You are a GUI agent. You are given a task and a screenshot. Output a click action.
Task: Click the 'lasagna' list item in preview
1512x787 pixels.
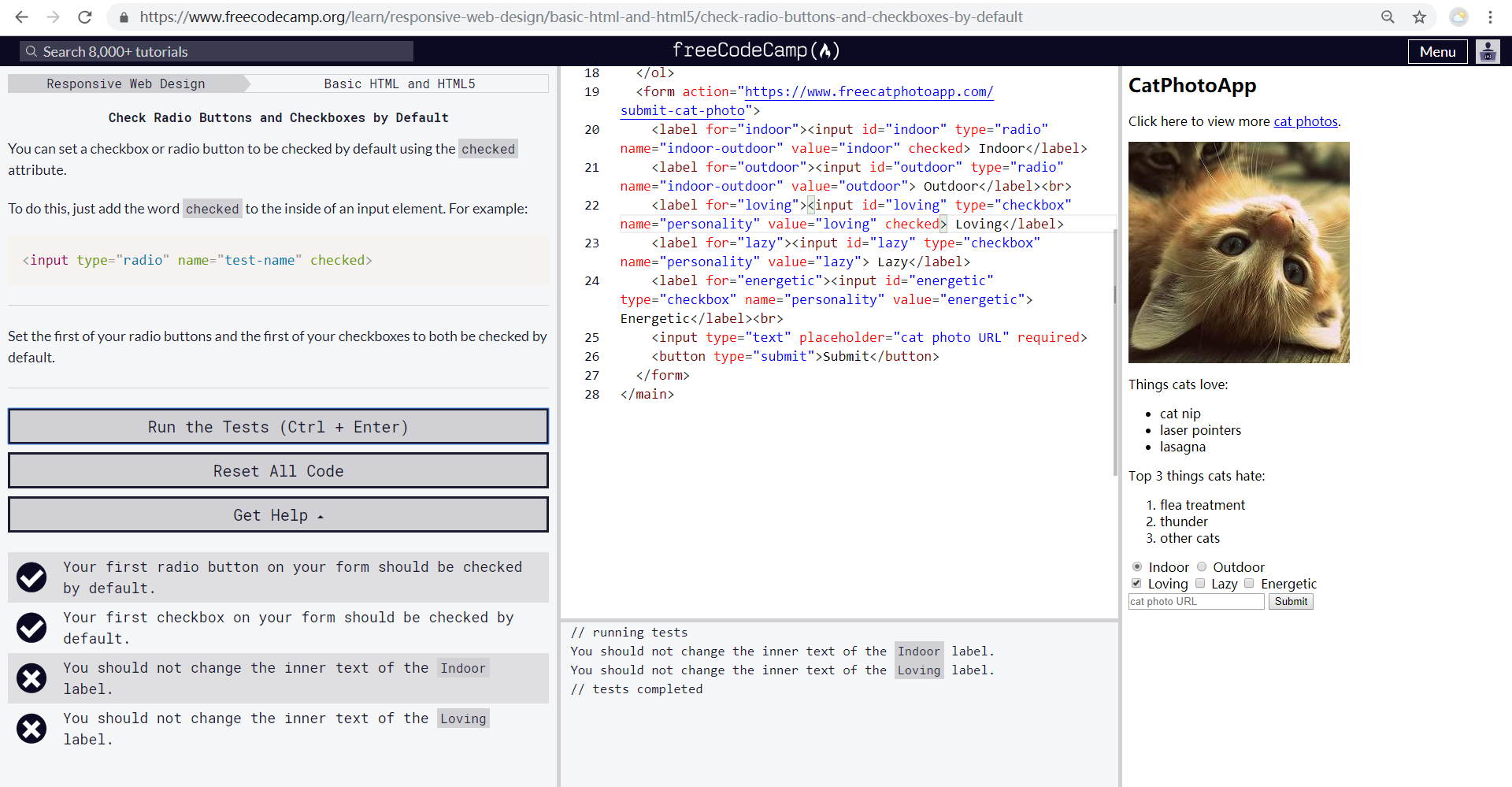pyautogui.click(x=1182, y=447)
